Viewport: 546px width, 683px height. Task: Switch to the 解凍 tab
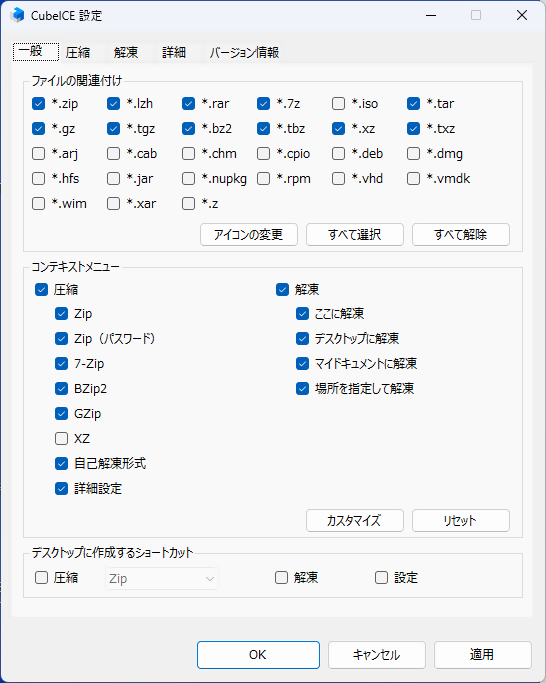pos(126,53)
